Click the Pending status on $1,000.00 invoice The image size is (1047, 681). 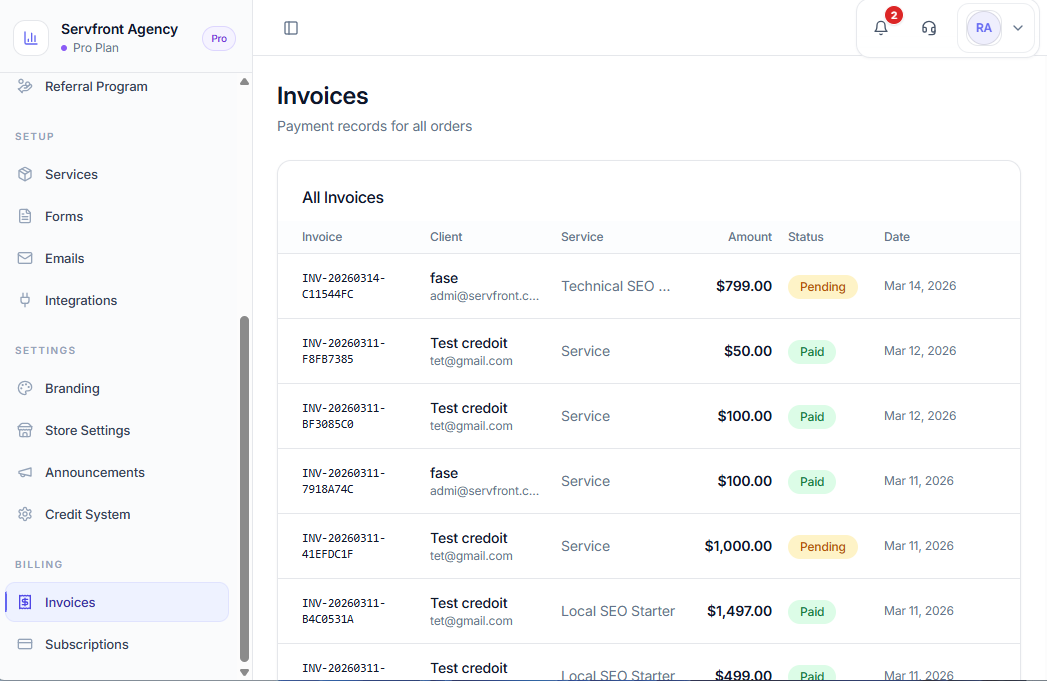(x=822, y=547)
